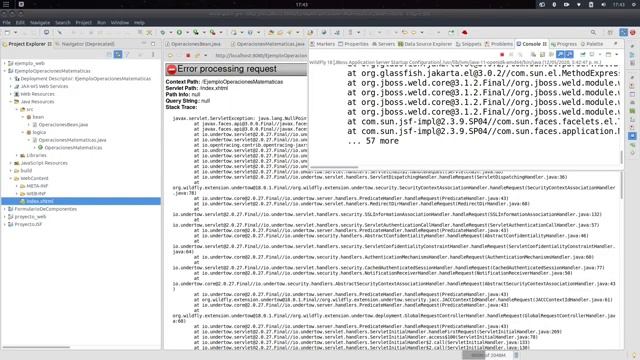
Task: Open the Properties view tab
Action: (x=353, y=44)
